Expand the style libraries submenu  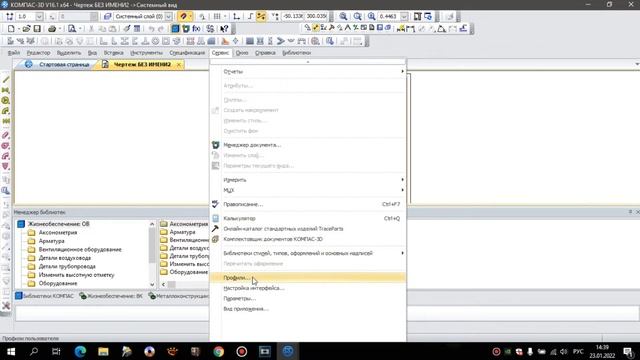pyautogui.click(x=308, y=253)
